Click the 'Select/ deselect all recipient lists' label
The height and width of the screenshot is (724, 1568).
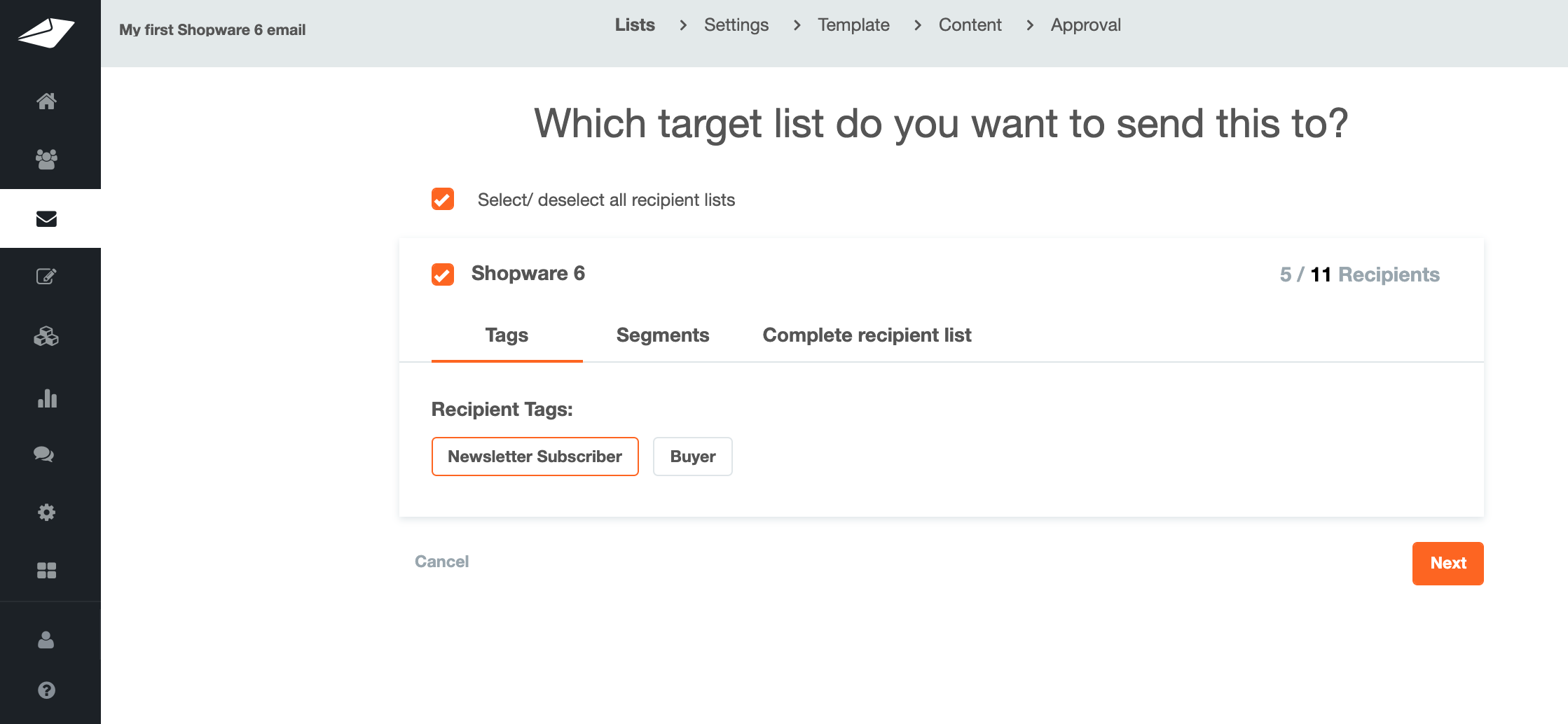(x=606, y=200)
